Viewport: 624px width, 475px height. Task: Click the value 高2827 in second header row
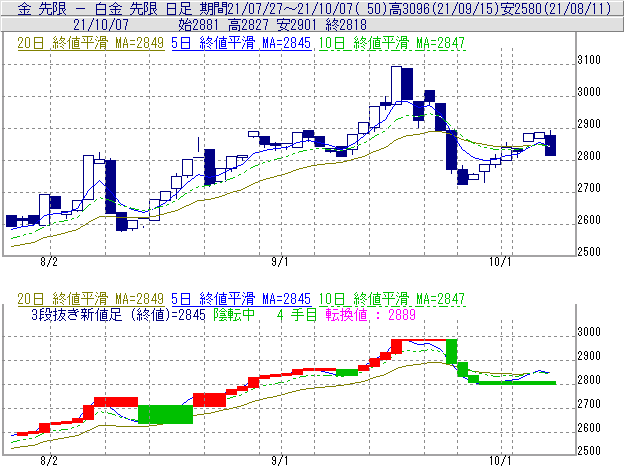pyautogui.click(x=248, y=25)
